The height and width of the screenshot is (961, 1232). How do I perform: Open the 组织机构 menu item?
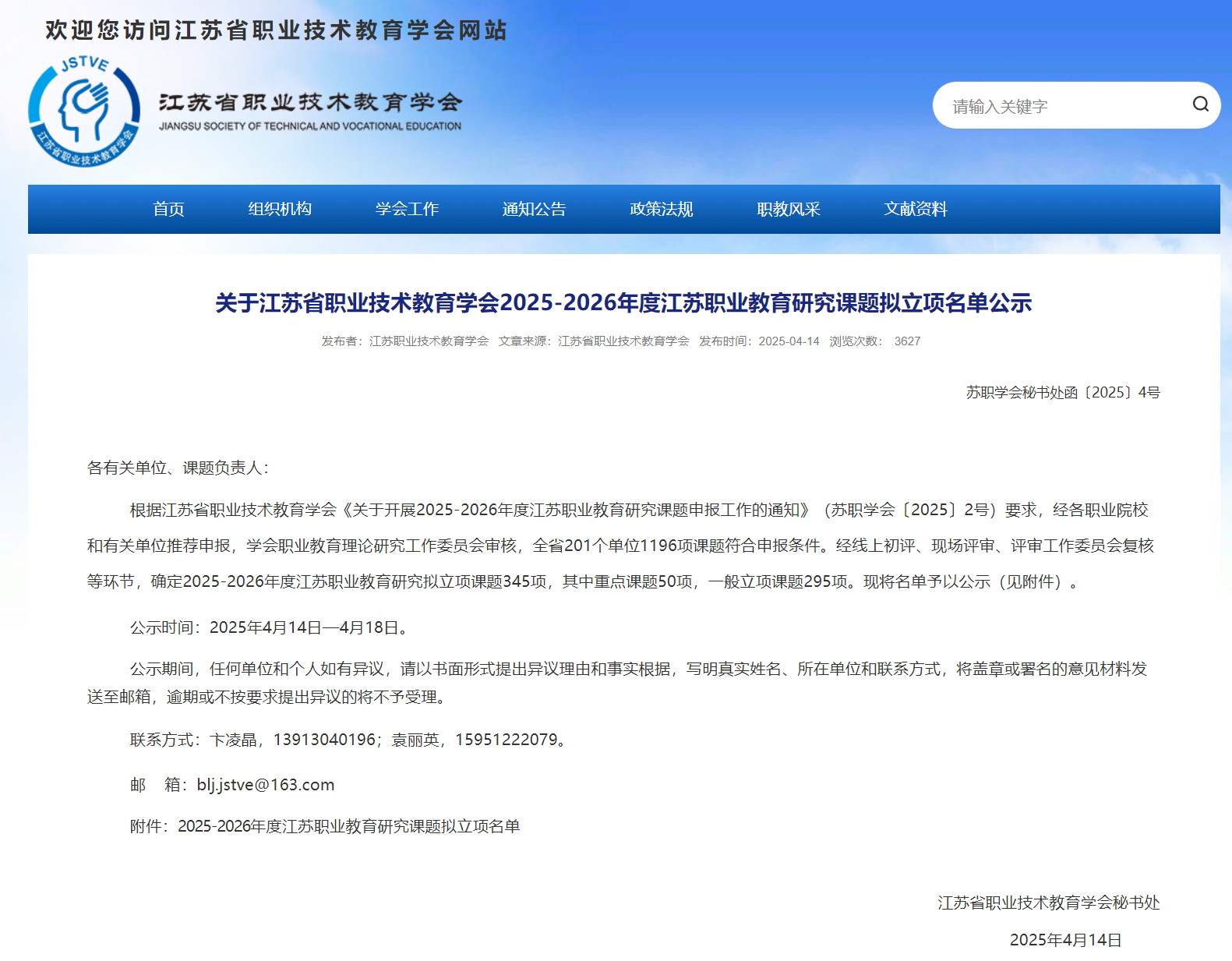[x=280, y=209]
